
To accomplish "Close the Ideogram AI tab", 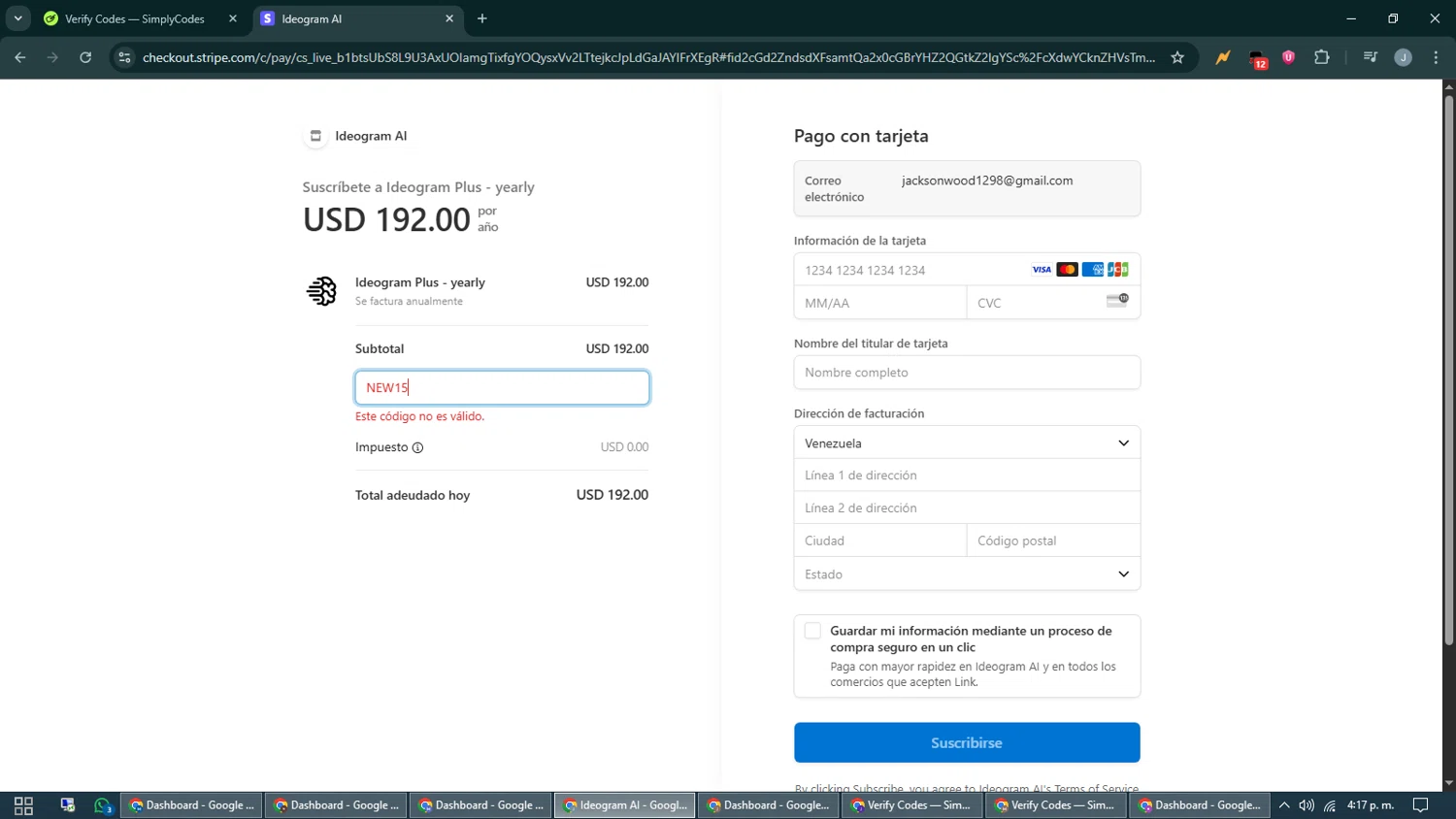I will [x=449, y=18].
